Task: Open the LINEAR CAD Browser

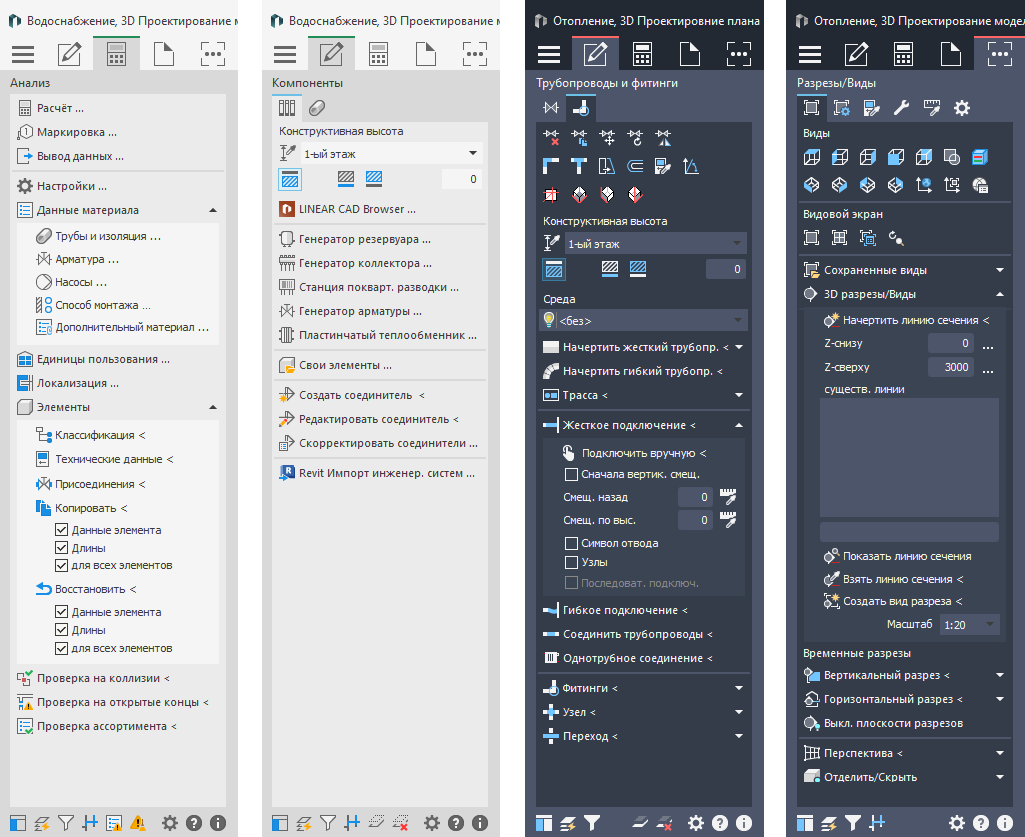Action: tap(356, 209)
